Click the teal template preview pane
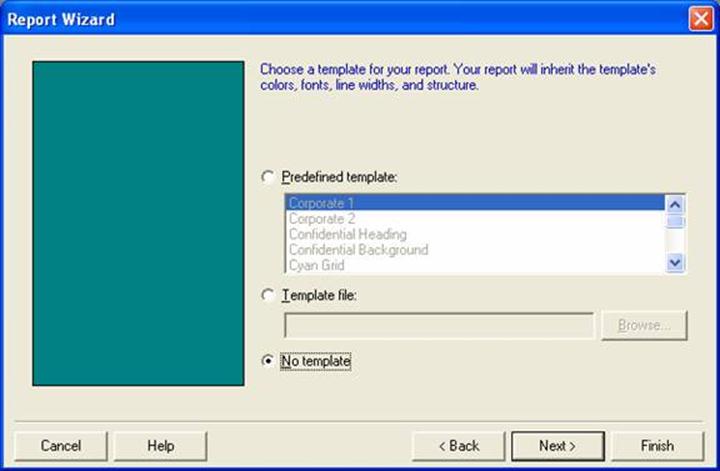 click(x=138, y=224)
